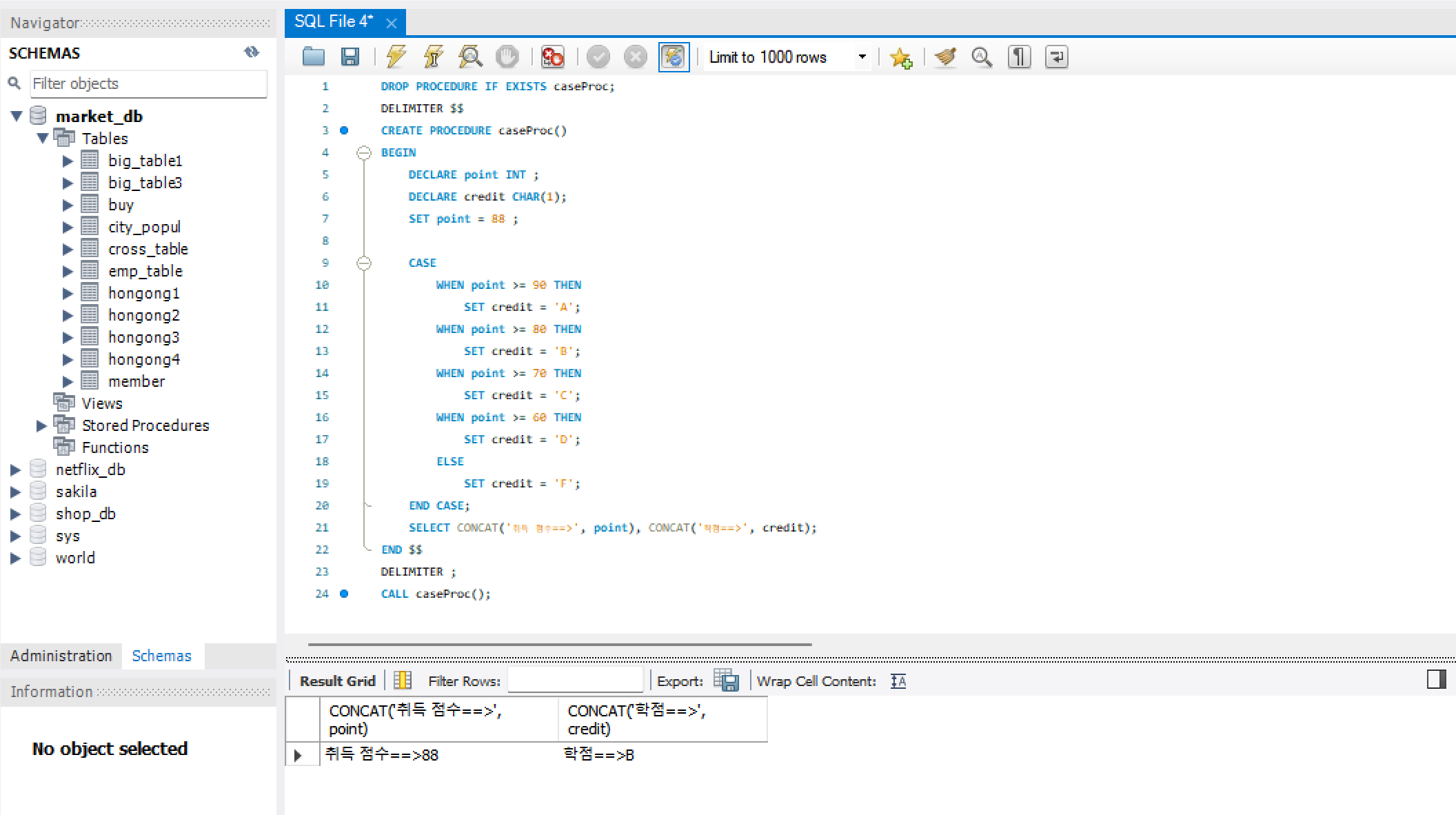Image resolution: width=1456 pixels, height=815 pixels.
Task: Toggle stop-on-error script execution icon
Action: 552,57
